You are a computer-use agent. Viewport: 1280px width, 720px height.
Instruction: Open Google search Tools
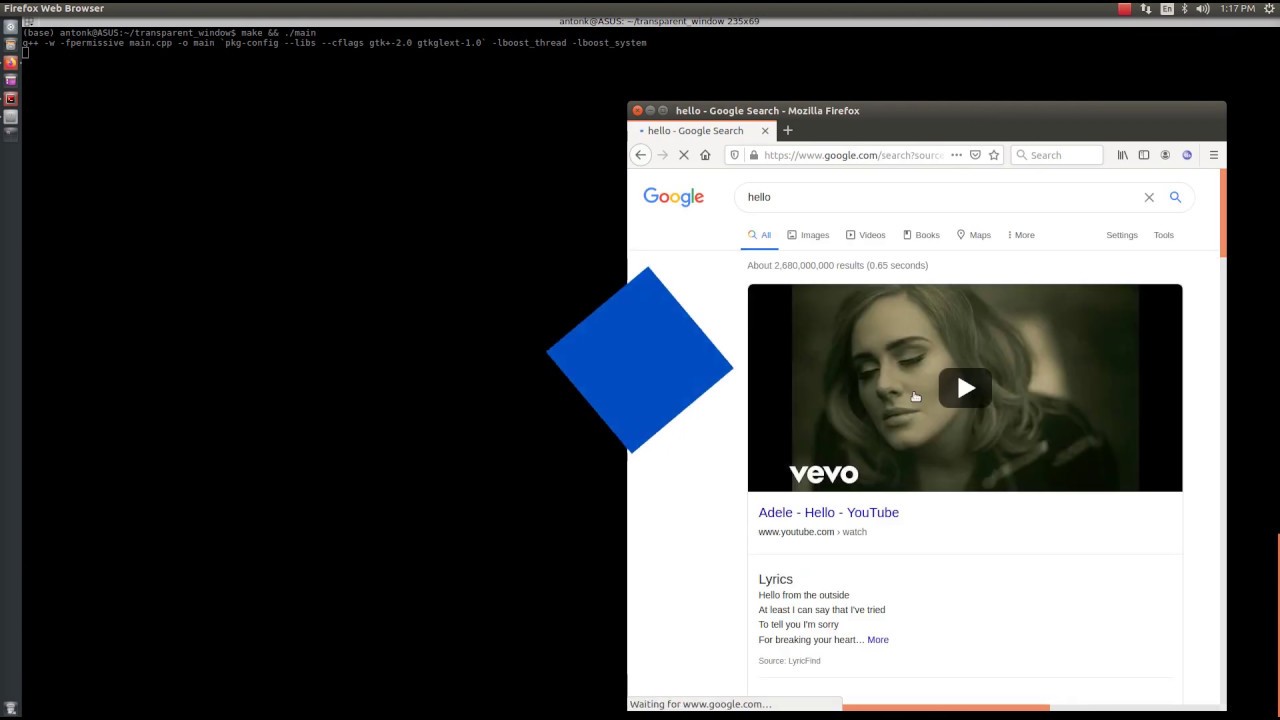1163,235
